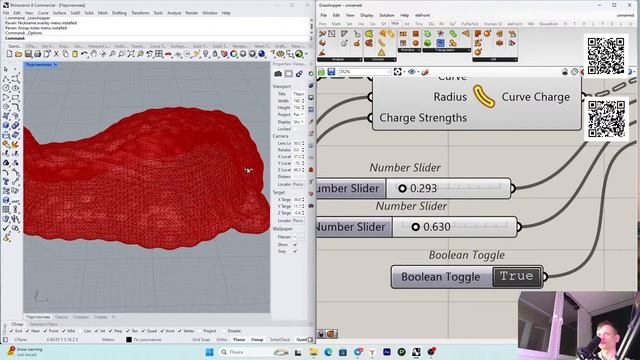The width and height of the screenshot is (640, 360).
Task: Click the Zoom Extents icon in Grasshopper canvas toolbar
Action: coord(398,72)
